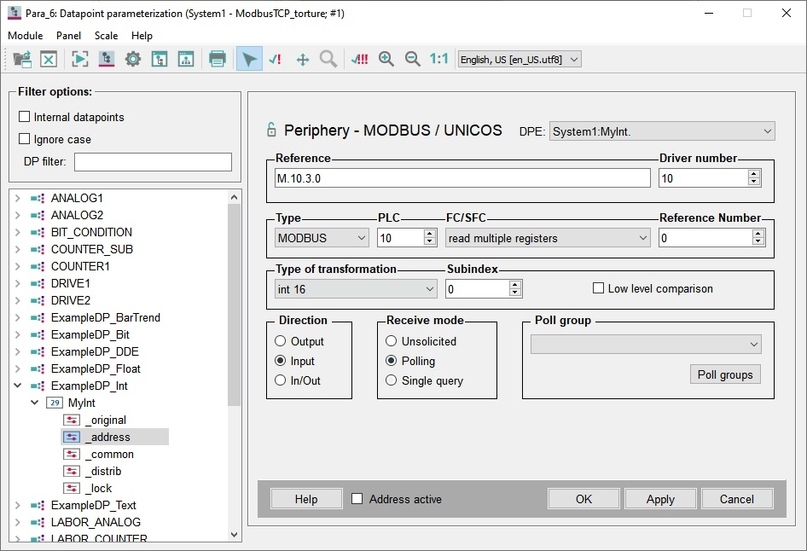807x551 pixels.
Task: Click the printer icon in toolbar
Action: coord(217,59)
